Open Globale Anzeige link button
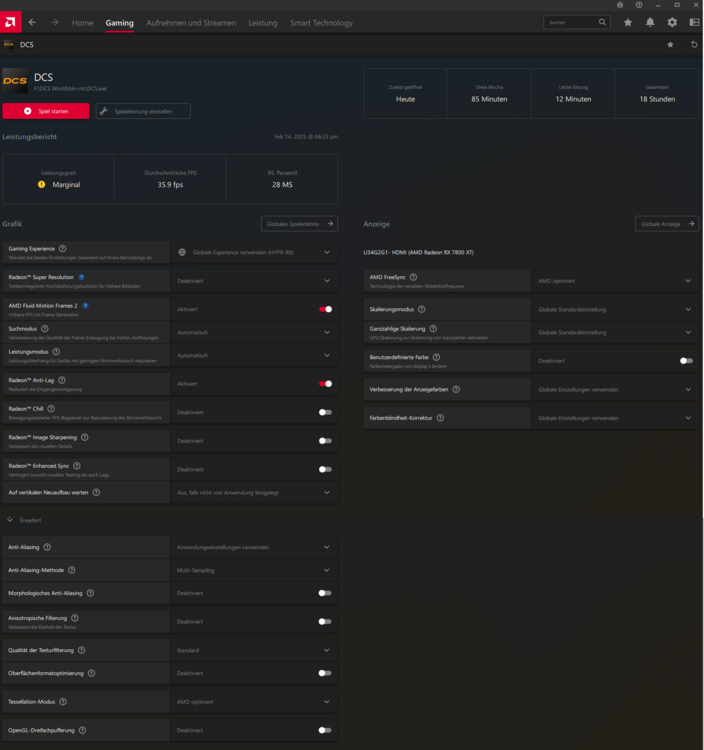This screenshot has height=750, width=704. pos(667,224)
